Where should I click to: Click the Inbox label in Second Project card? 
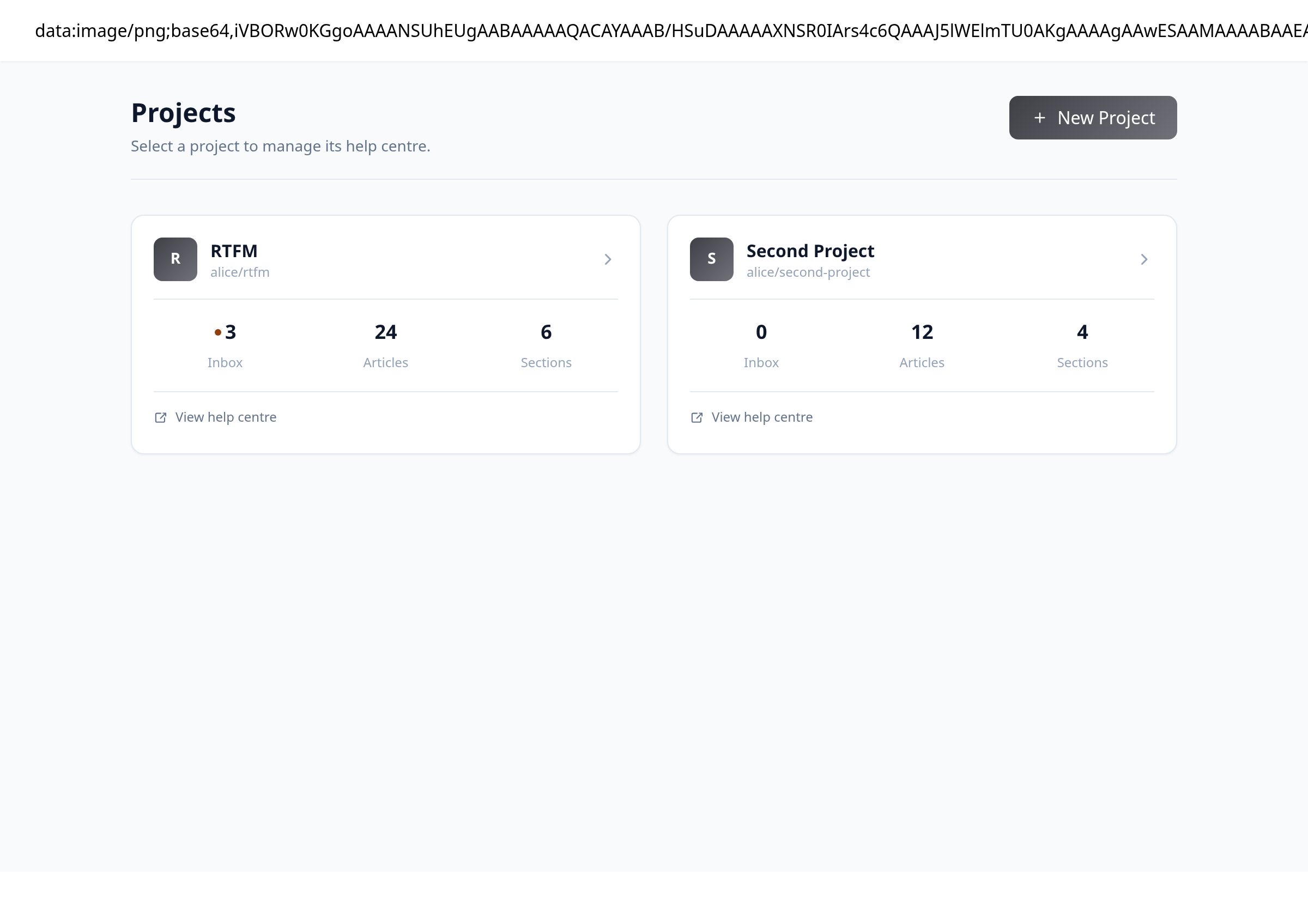point(761,363)
